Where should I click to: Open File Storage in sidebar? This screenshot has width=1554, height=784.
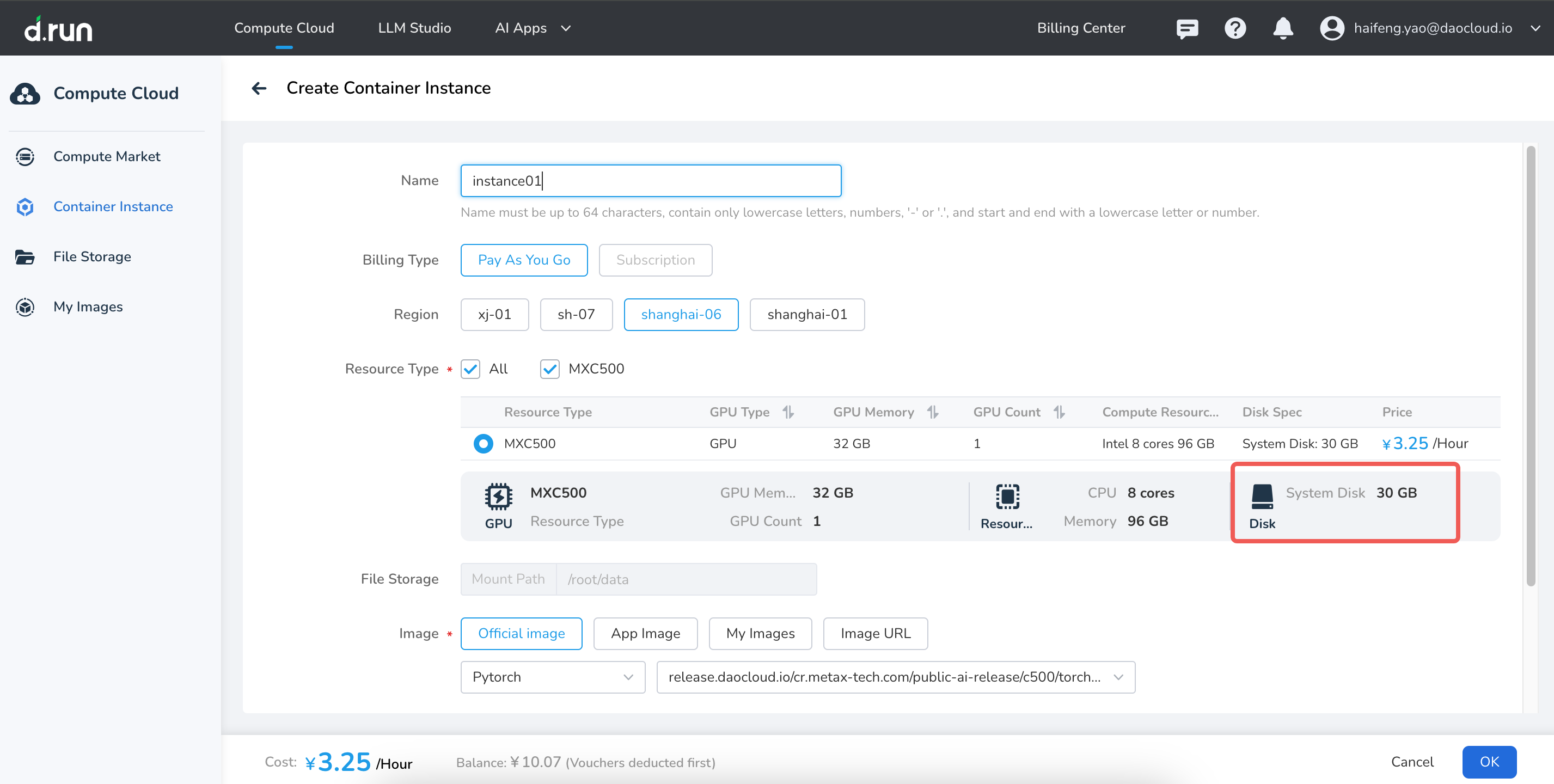(x=91, y=256)
